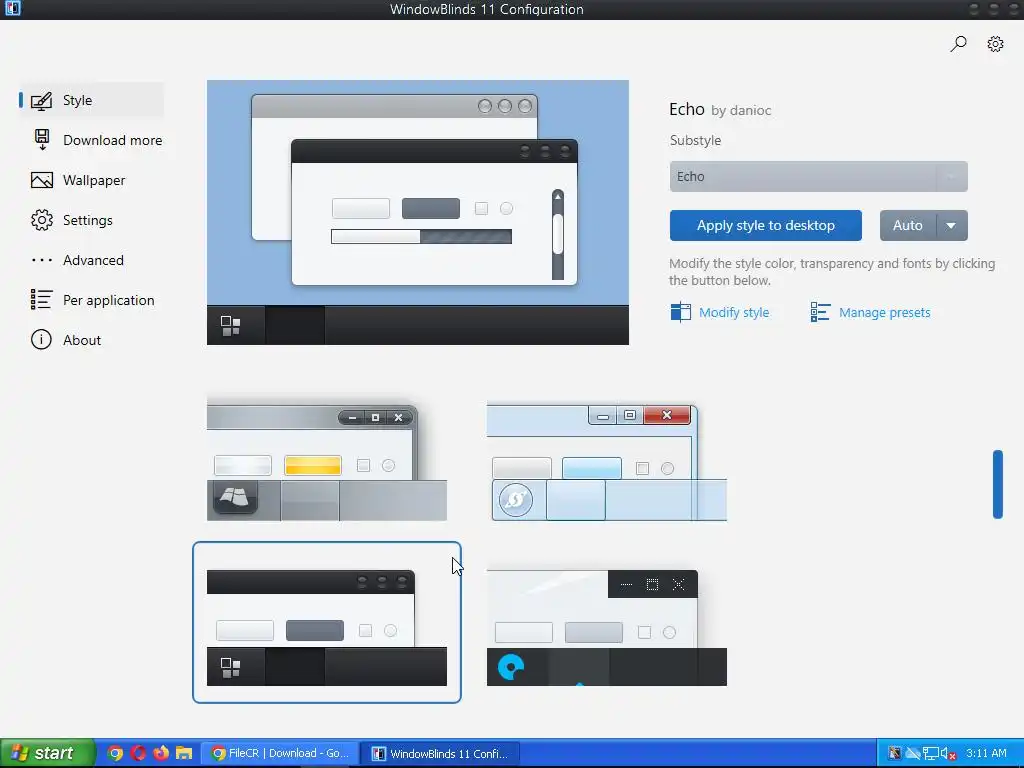Click the muted volume tray icon

tap(949, 754)
